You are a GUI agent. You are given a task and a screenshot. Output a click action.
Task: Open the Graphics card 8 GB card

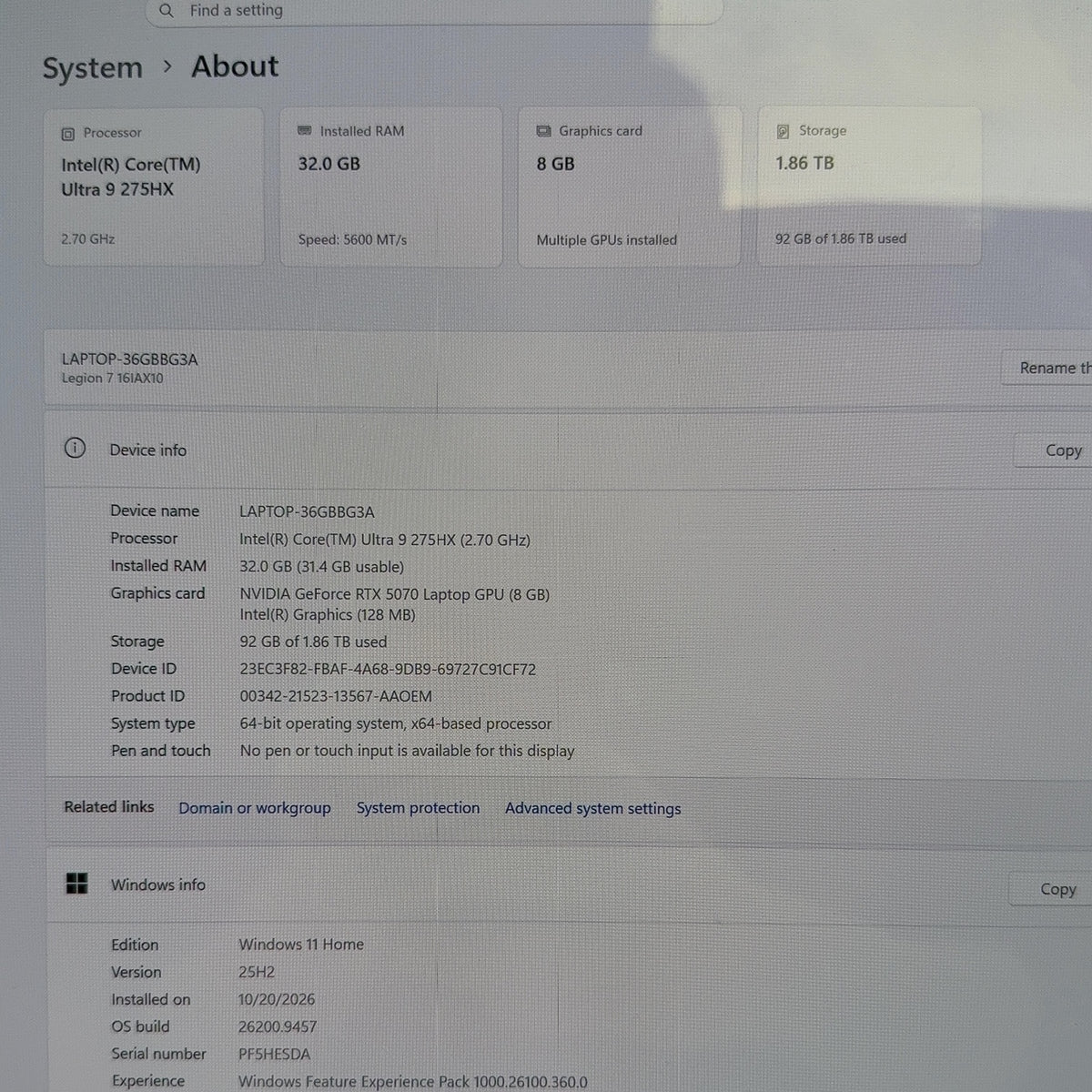(x=629, y=187)
